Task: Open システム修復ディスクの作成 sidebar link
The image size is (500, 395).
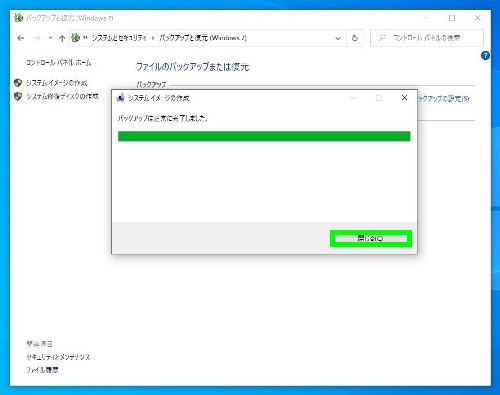Action: click(62, 96)
